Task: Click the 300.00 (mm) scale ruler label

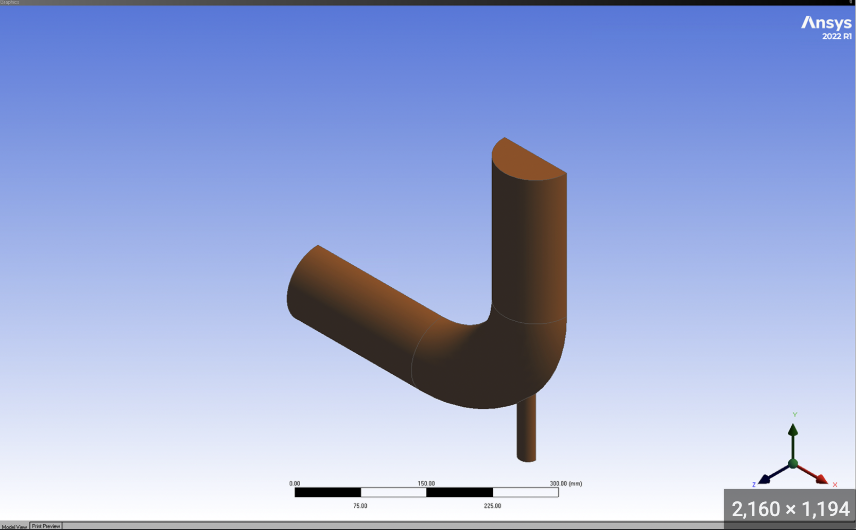Action: pyautogui.click(x=566, y=484)
